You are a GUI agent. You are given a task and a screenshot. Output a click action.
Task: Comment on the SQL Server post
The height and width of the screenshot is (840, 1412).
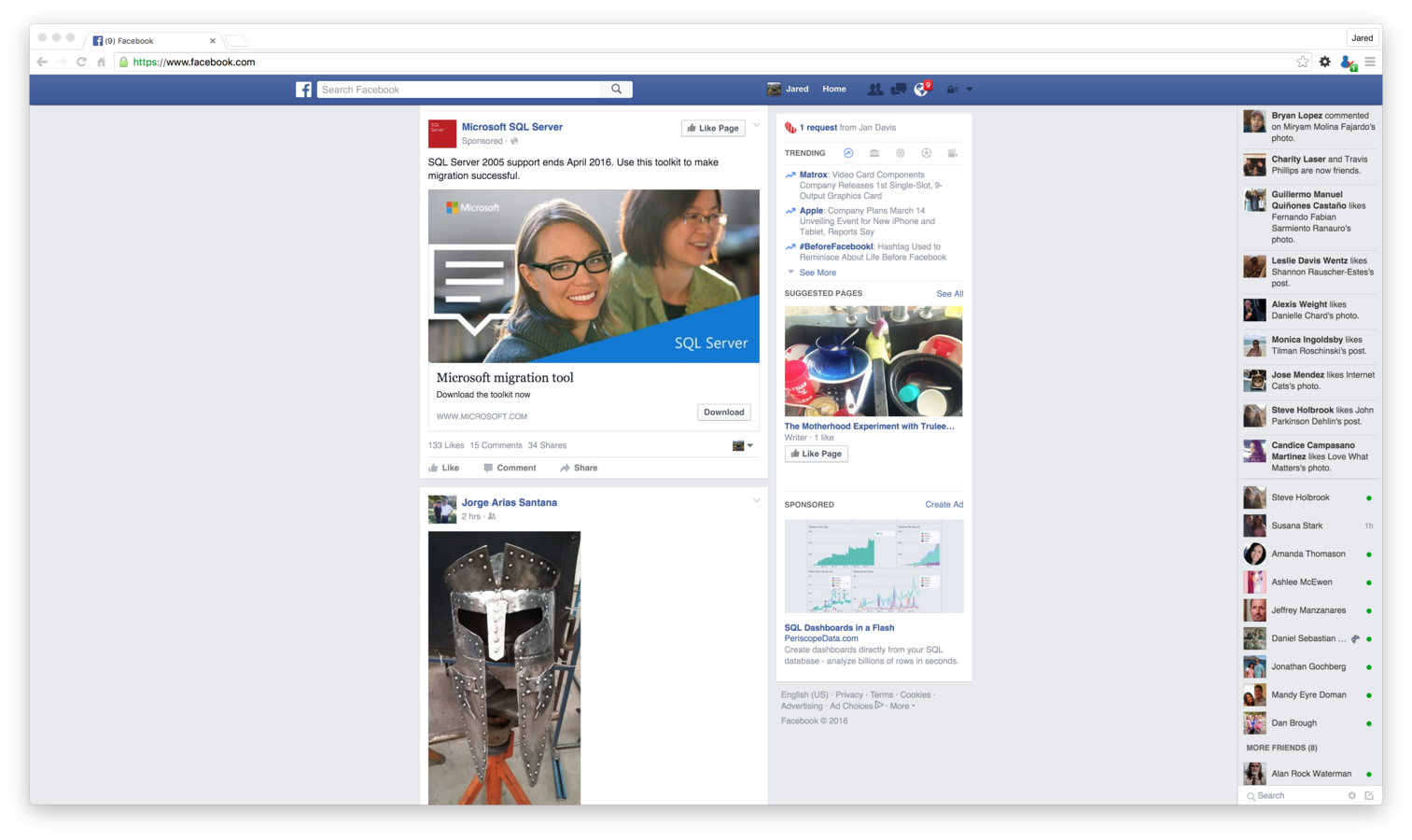510,469
